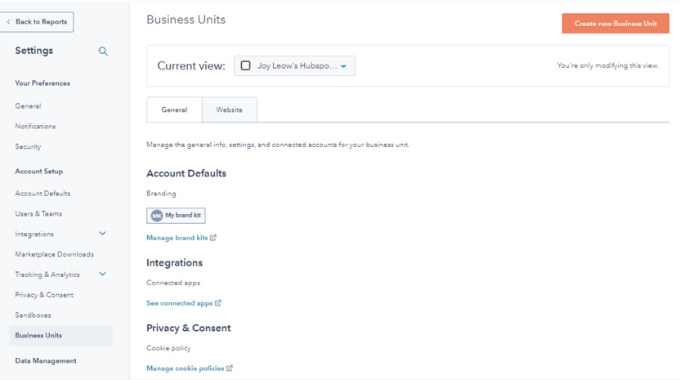
Task: Expand the Tracking & Analytics sidebar chevron
Action: point(102,274)
